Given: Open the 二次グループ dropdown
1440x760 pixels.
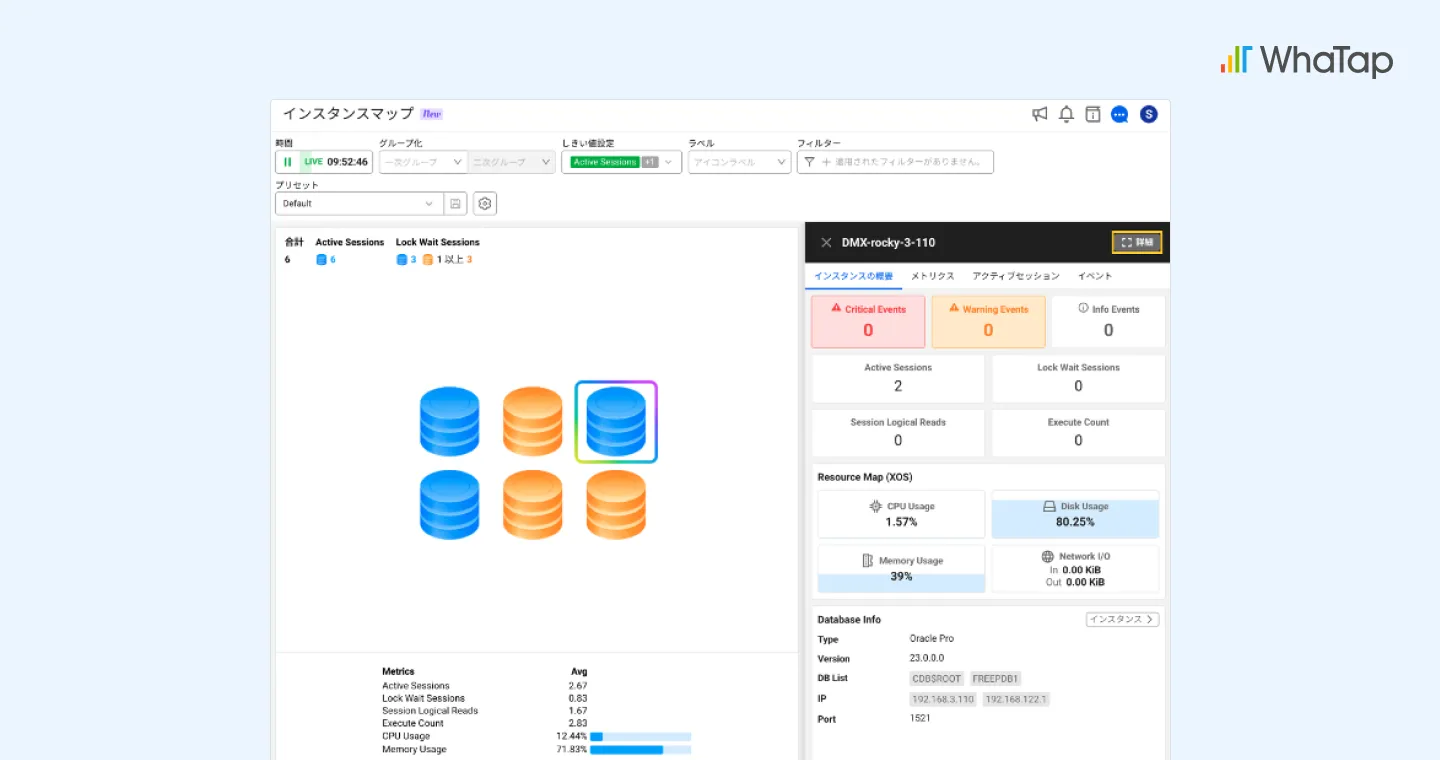Looking at the screenshot, I should [511, 162].
